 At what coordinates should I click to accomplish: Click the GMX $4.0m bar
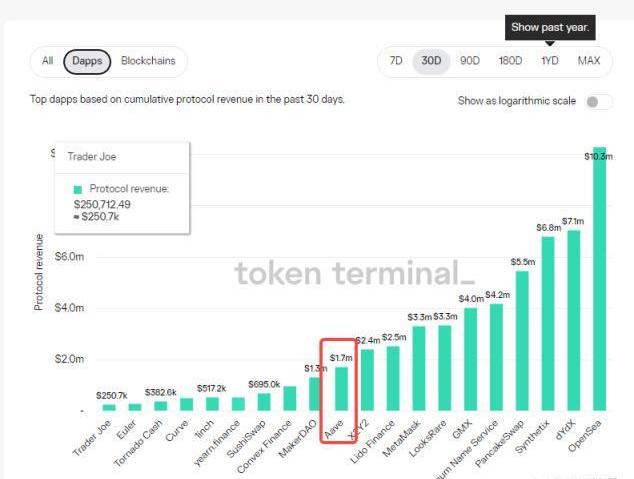coord(470,359)
